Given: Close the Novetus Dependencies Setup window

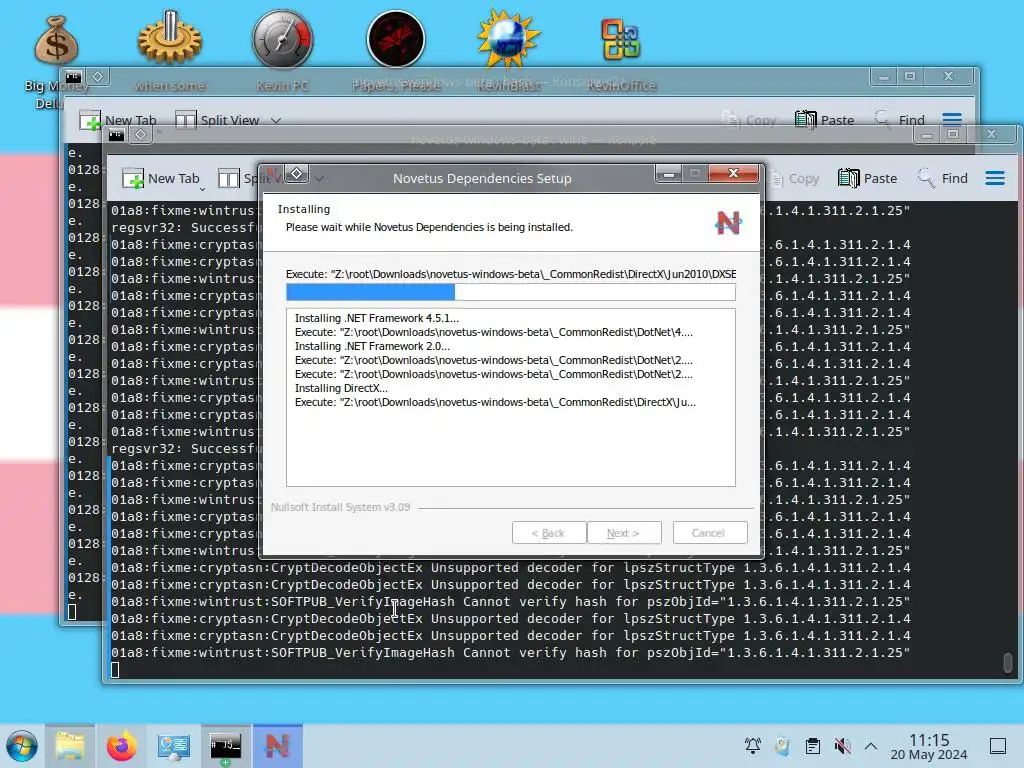Looking at the screenshot, I should (733, 173).
